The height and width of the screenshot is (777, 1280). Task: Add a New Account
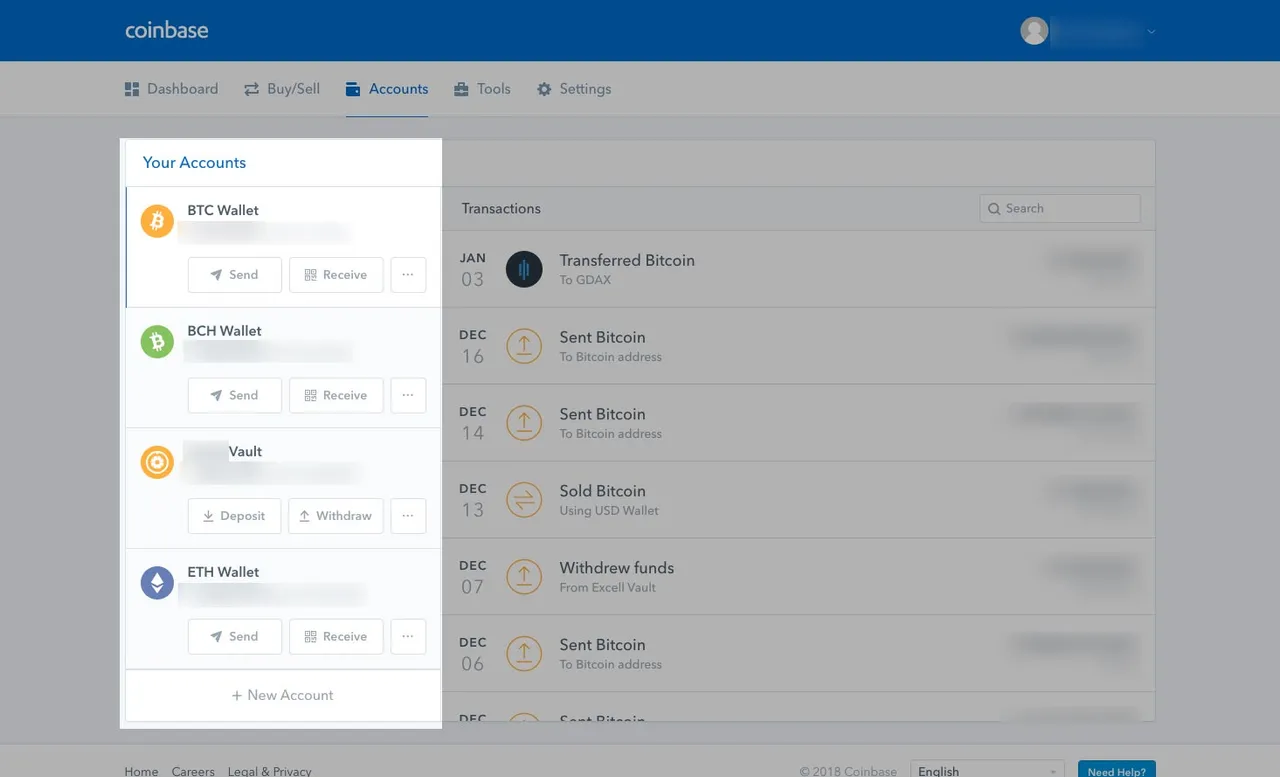pos(283,695)
